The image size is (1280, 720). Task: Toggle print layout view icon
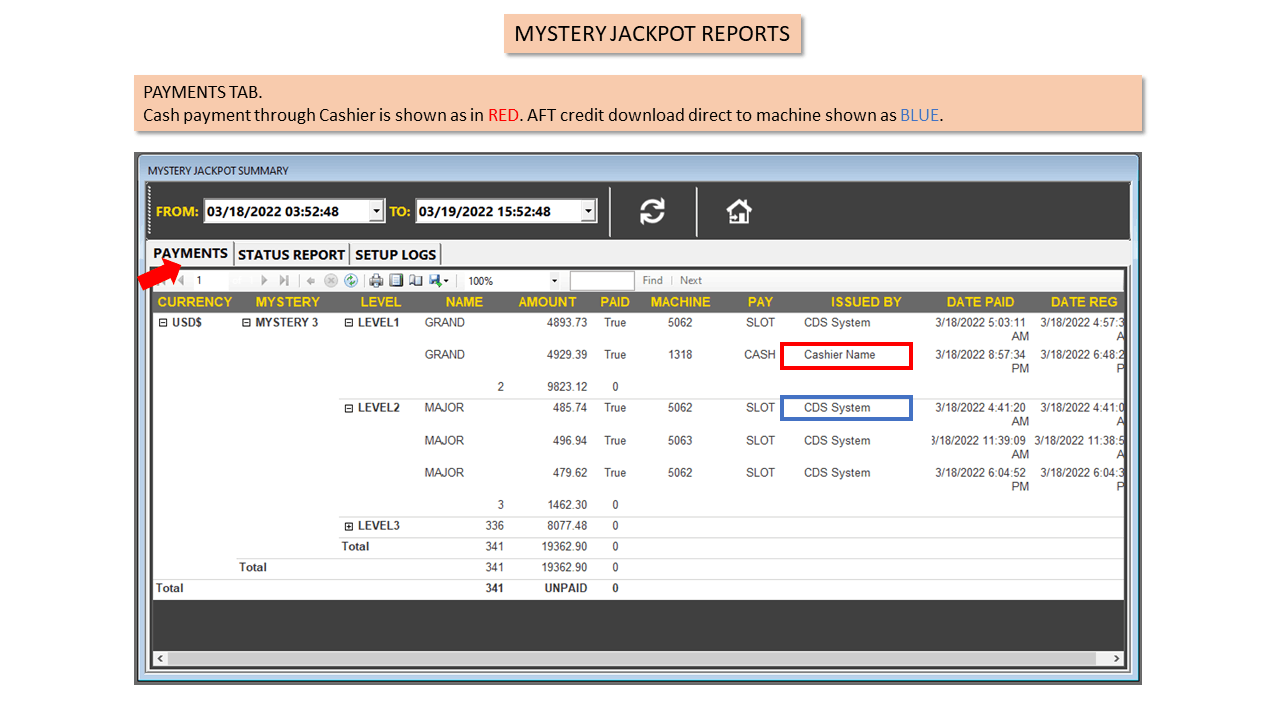pyautogui.click(x=396, y=281)
